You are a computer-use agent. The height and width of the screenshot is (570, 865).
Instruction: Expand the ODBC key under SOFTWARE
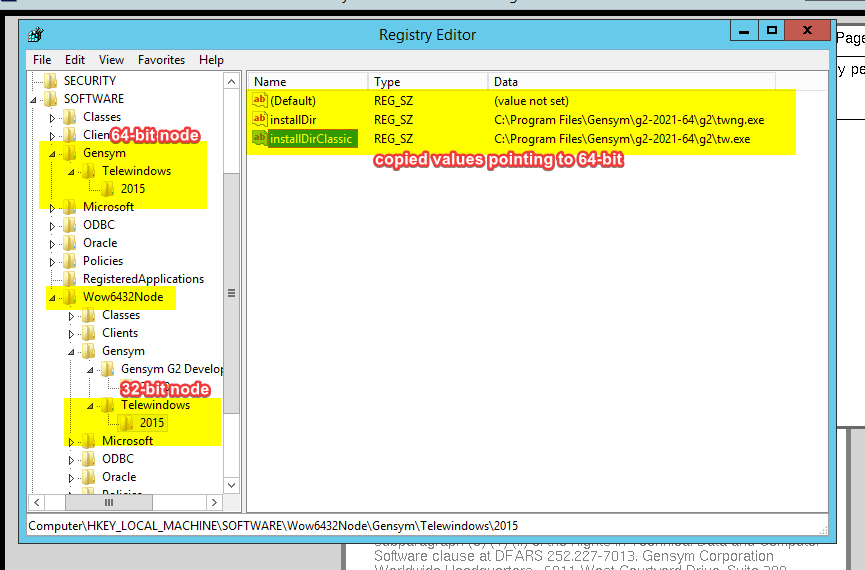pyautogui.click(x=52, y=226)
